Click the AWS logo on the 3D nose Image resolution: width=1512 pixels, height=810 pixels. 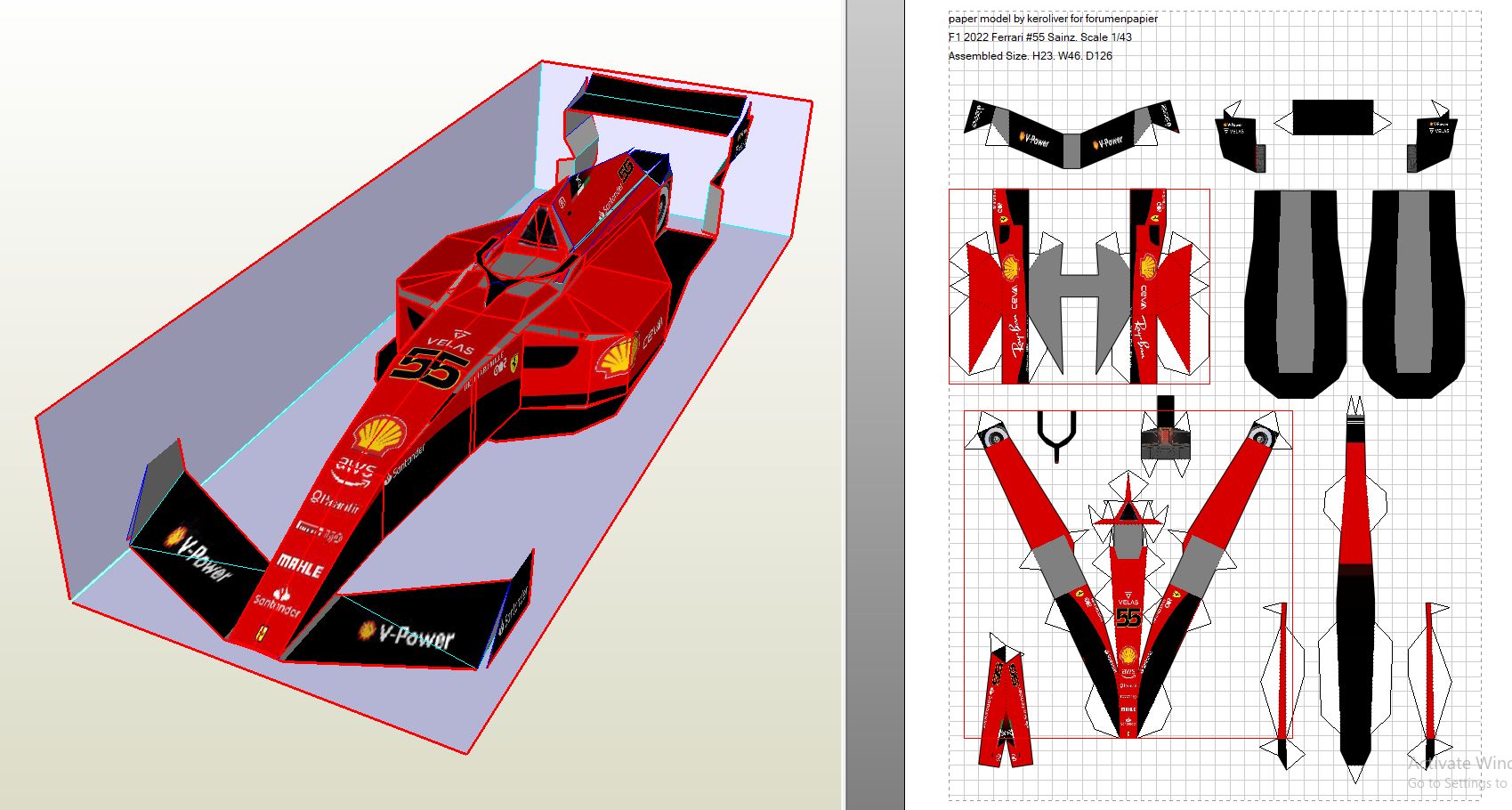pos(353,472)
